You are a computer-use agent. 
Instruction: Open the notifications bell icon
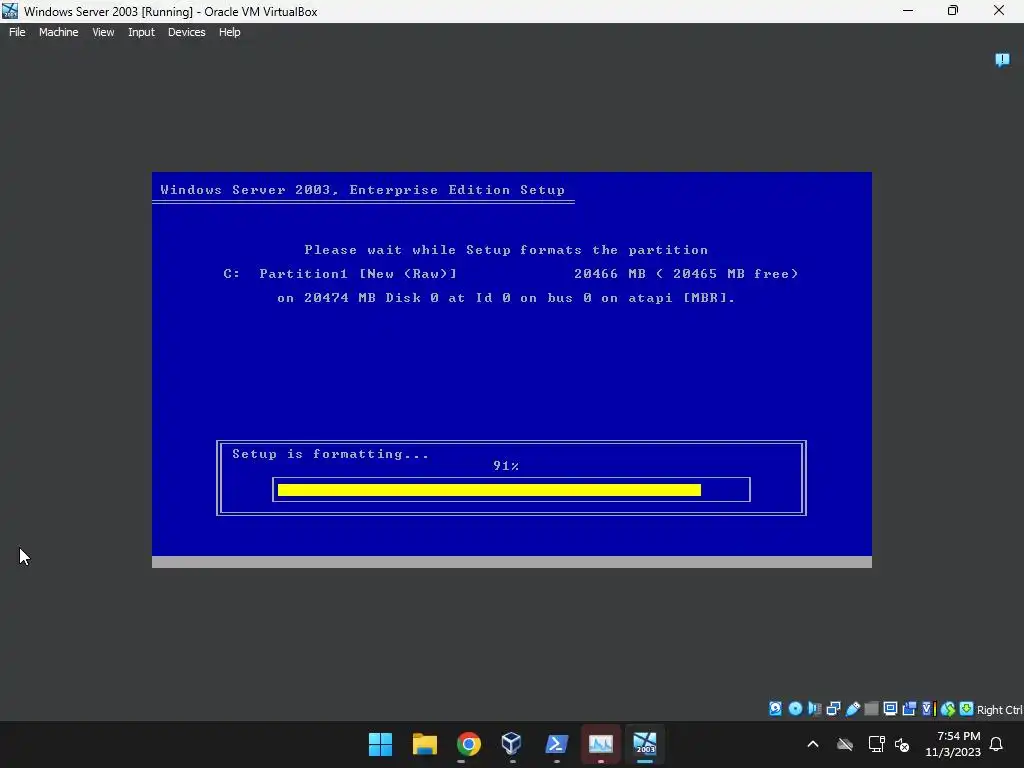point(997,744)
